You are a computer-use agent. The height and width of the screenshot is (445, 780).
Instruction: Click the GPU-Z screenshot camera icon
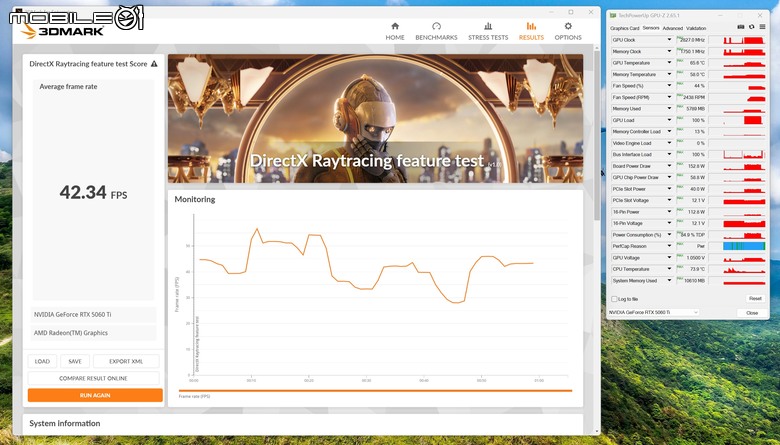[x=741, y=27]
